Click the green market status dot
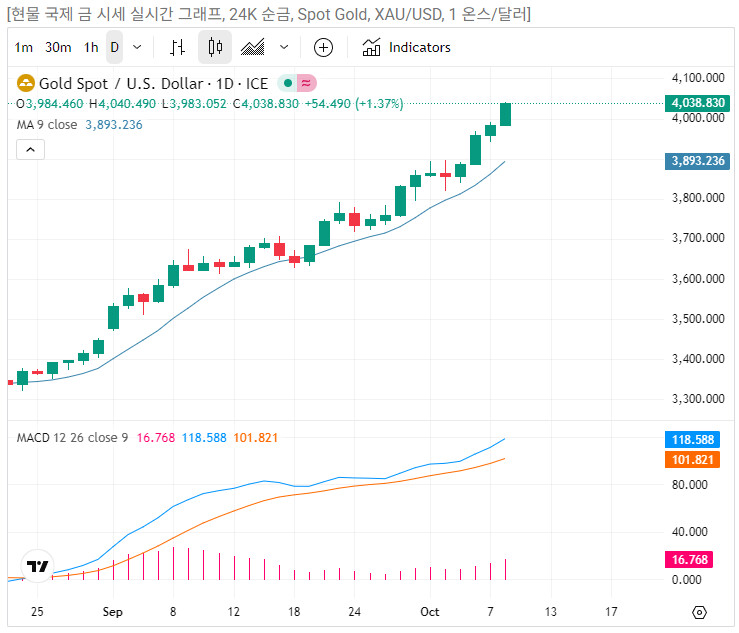Image resolution: width=739 pixels, height=633 pixels. [287, 83]
